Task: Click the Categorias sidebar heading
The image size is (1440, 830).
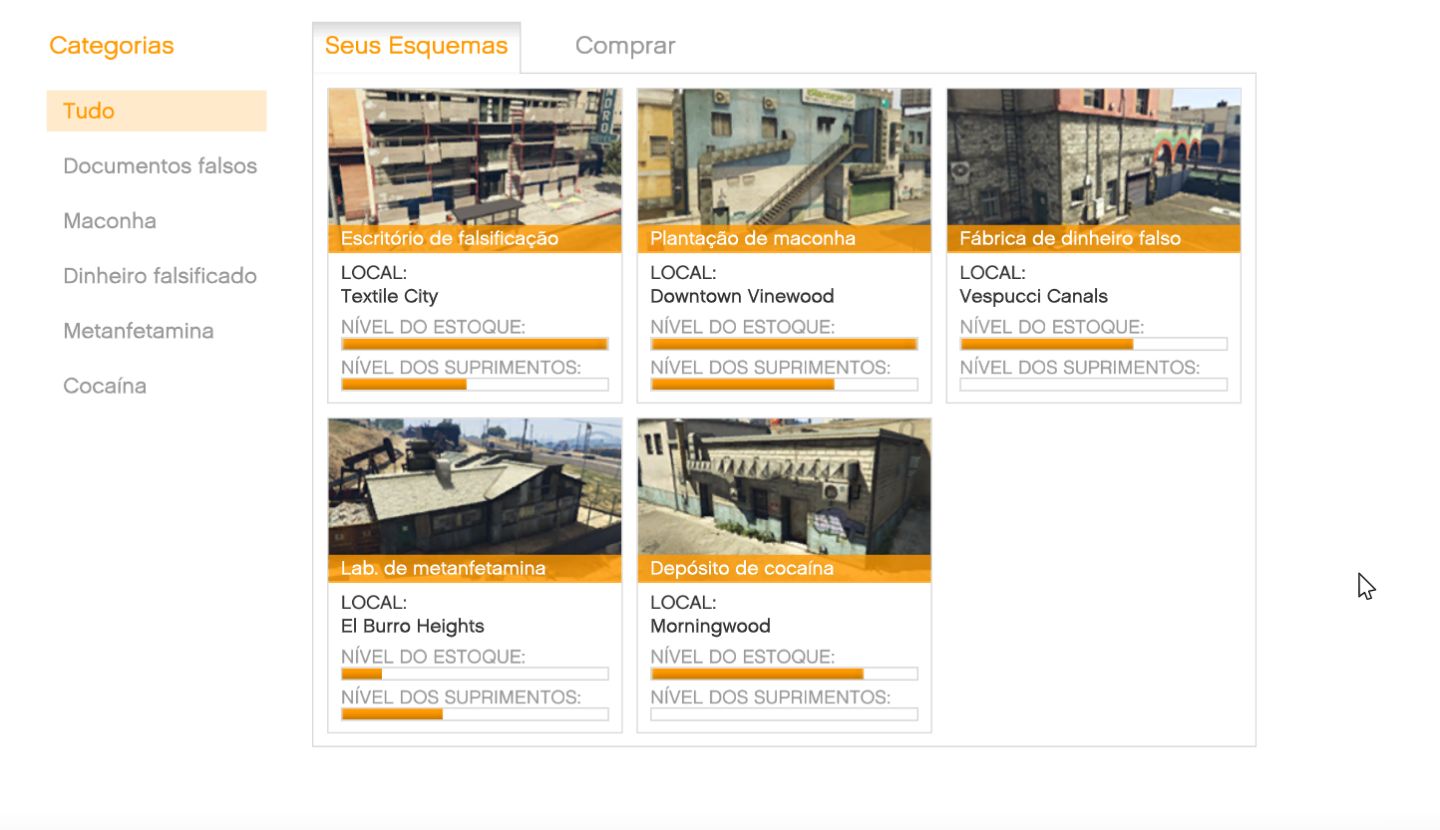Action: click(111, 46)
